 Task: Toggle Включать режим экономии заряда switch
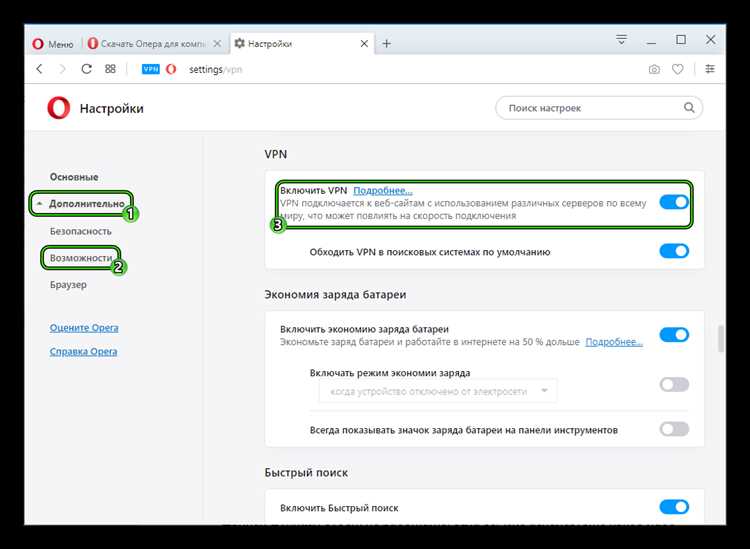(674, 384)
